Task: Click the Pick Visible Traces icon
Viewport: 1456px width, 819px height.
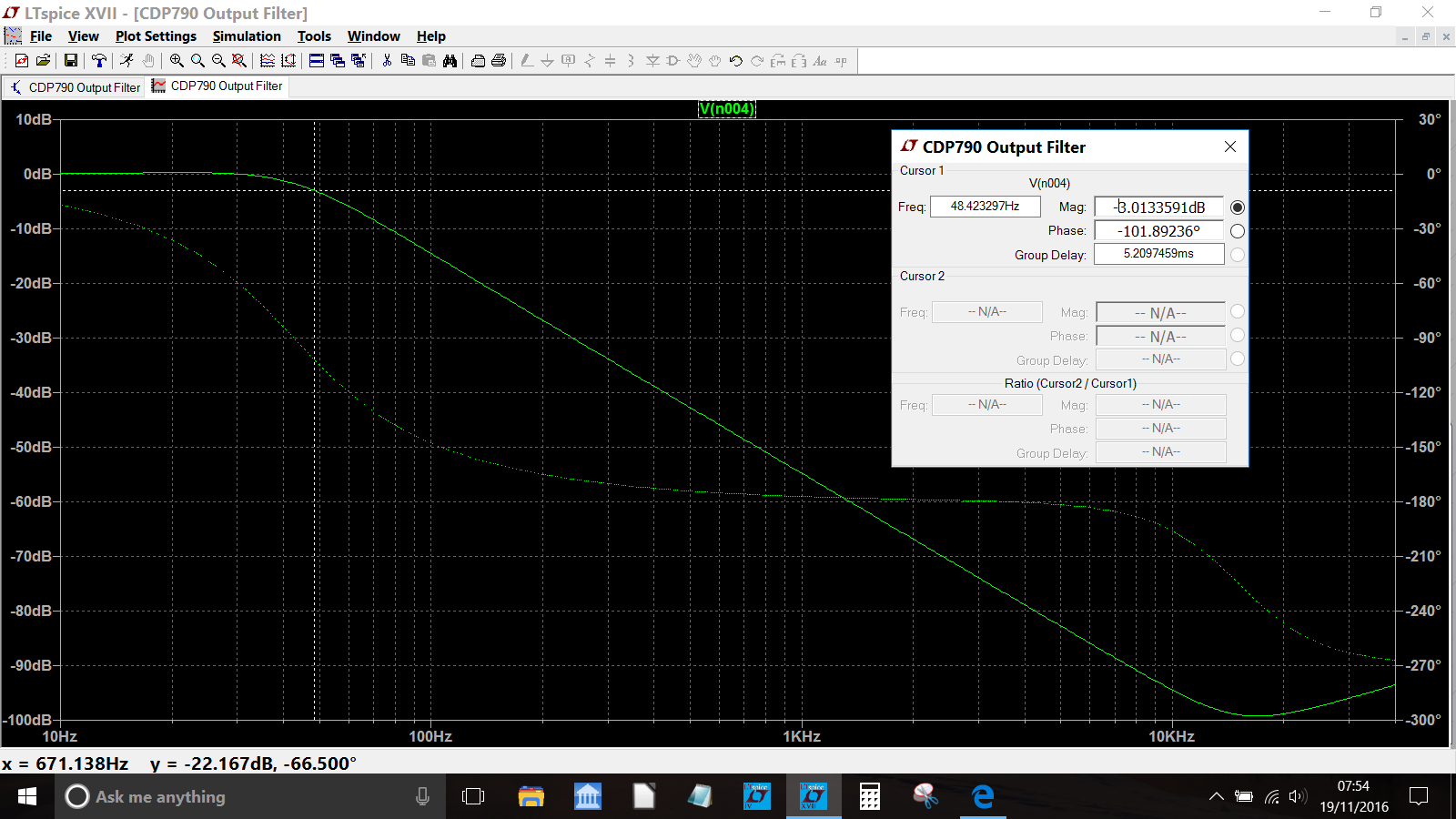Action: [x=267, y=61]
